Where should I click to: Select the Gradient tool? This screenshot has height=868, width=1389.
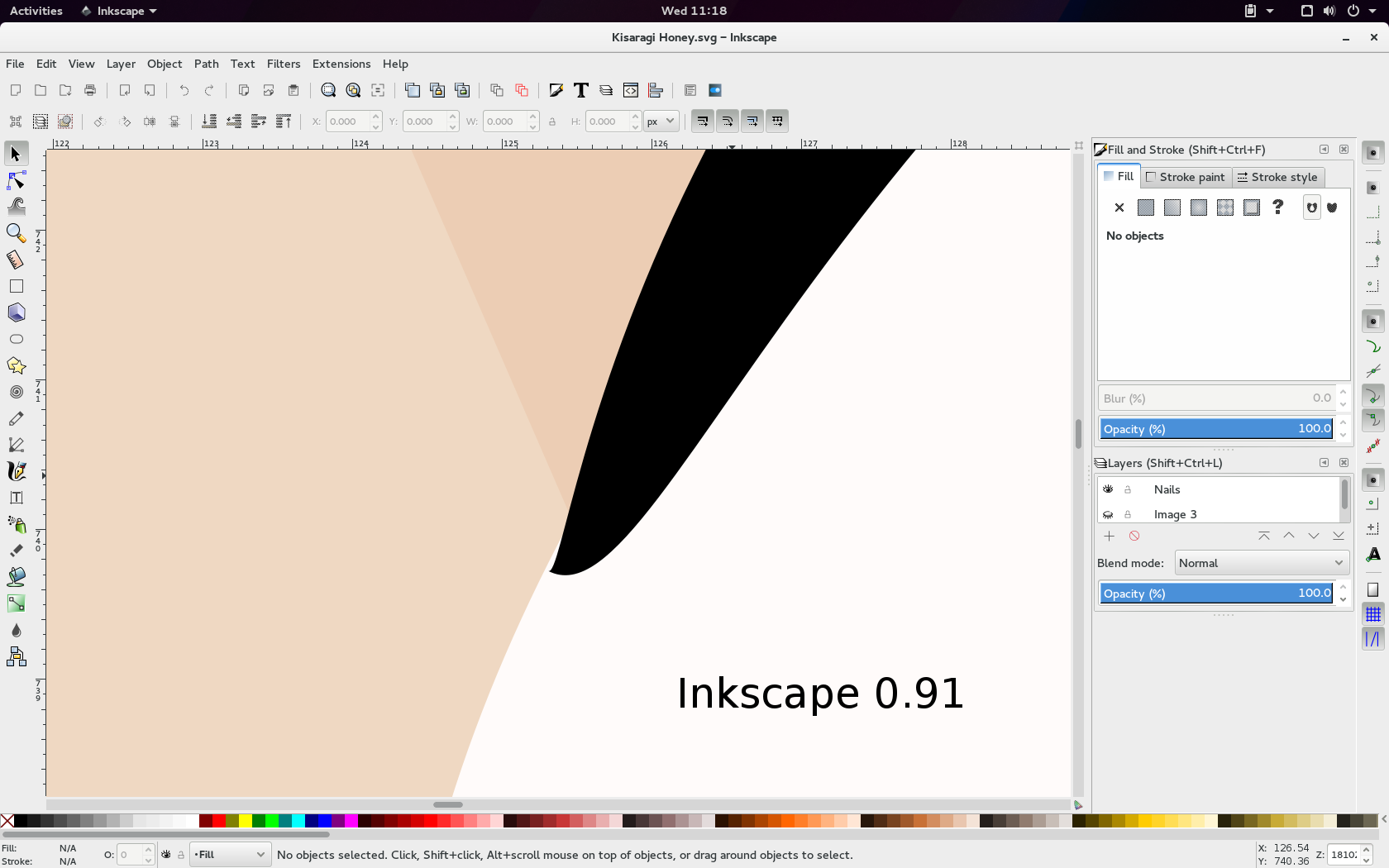(x=16, y=603)
